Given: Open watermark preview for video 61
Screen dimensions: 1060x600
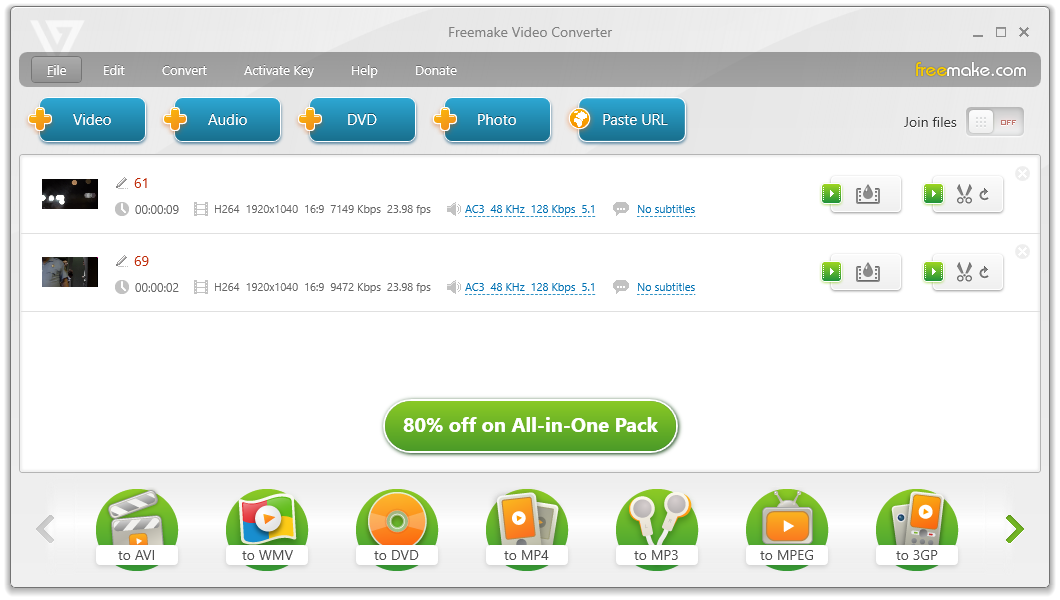Looking at the screenshot, I should 861,195.
